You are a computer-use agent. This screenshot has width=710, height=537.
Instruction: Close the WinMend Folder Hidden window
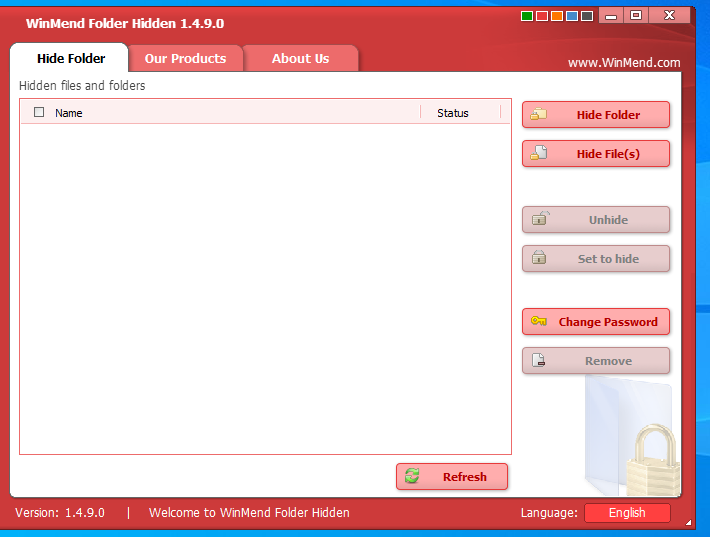[669, 15]
